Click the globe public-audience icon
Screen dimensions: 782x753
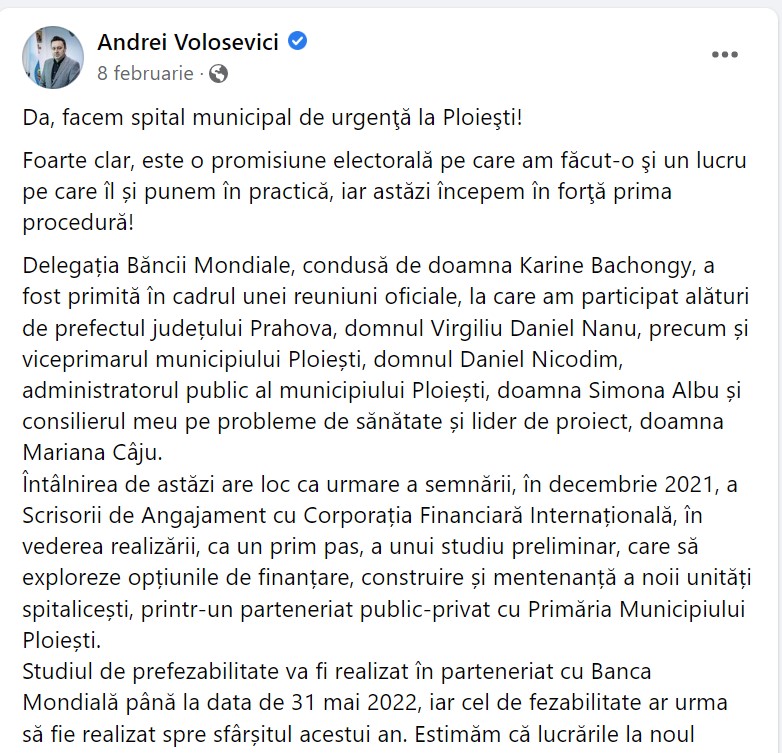[x=219, y=73]
